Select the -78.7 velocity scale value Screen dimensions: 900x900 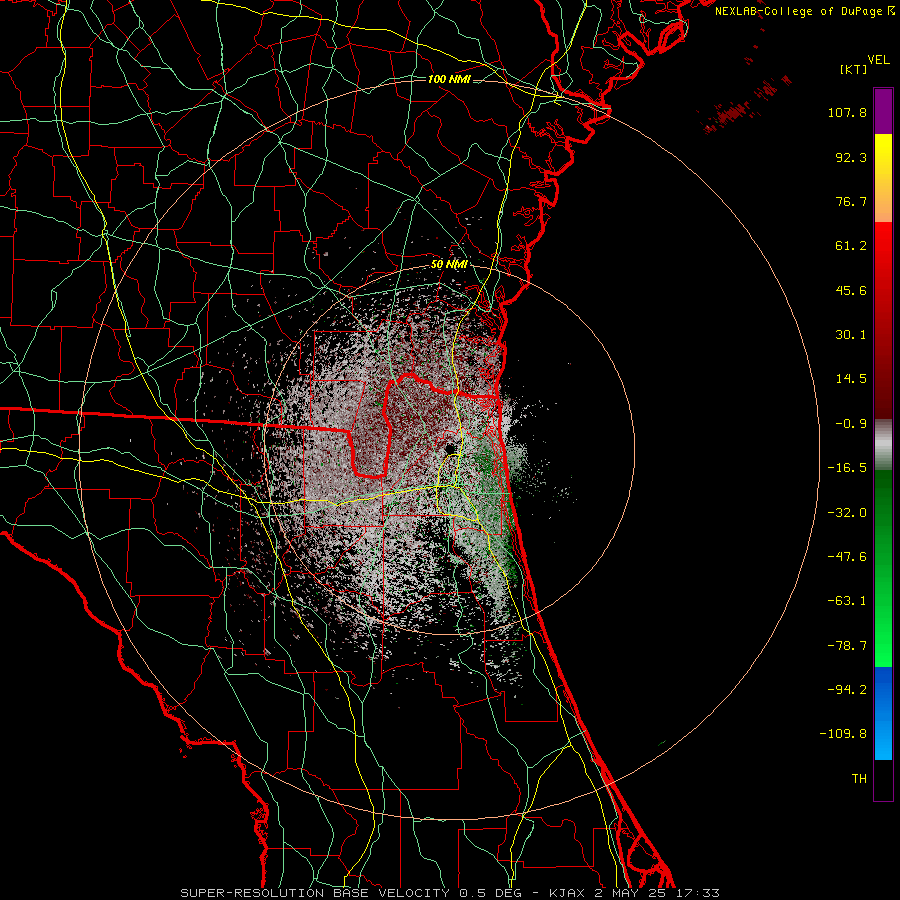(x=847, y=646)
